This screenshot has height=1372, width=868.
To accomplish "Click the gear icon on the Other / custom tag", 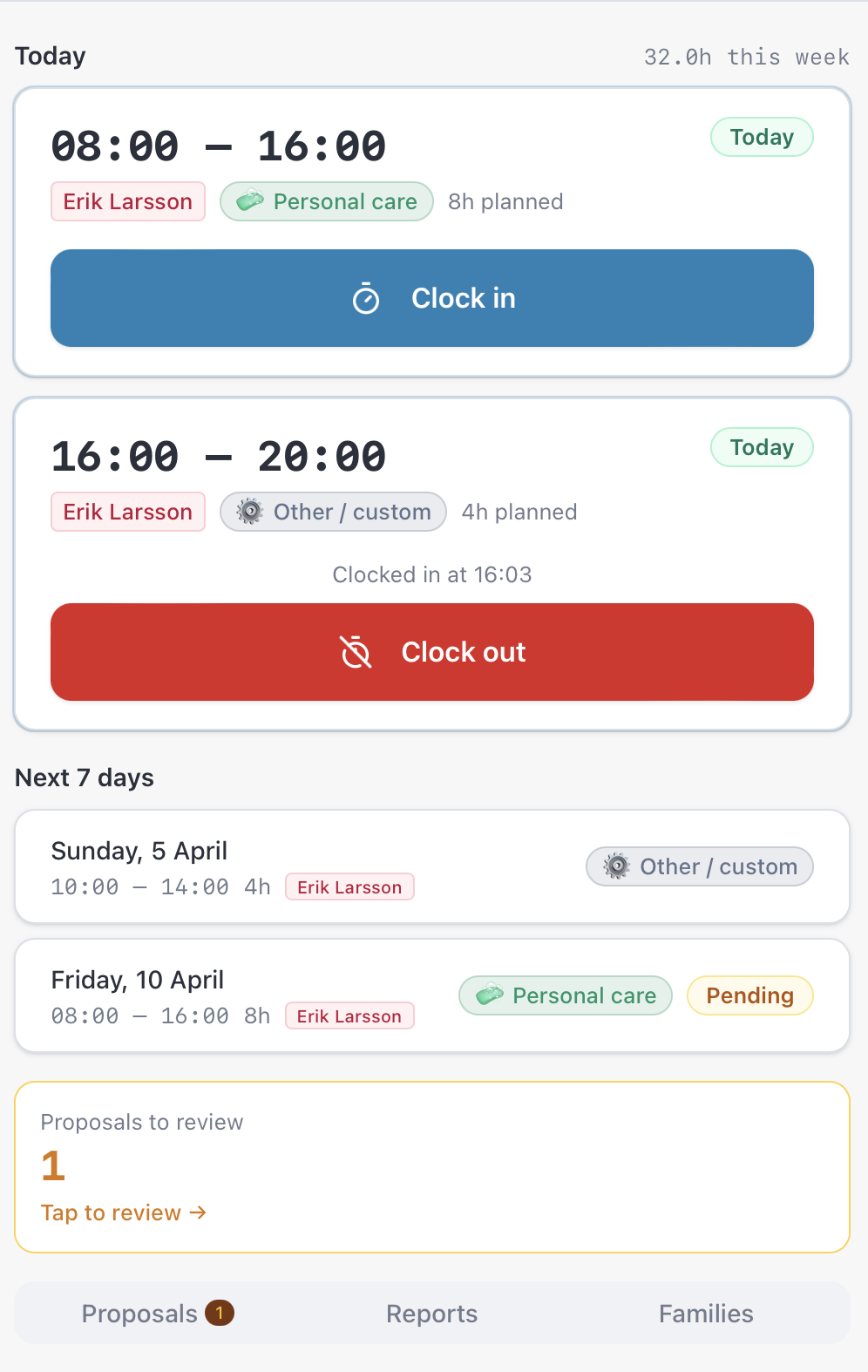I will pyautogui.click(x=249, y=512).
